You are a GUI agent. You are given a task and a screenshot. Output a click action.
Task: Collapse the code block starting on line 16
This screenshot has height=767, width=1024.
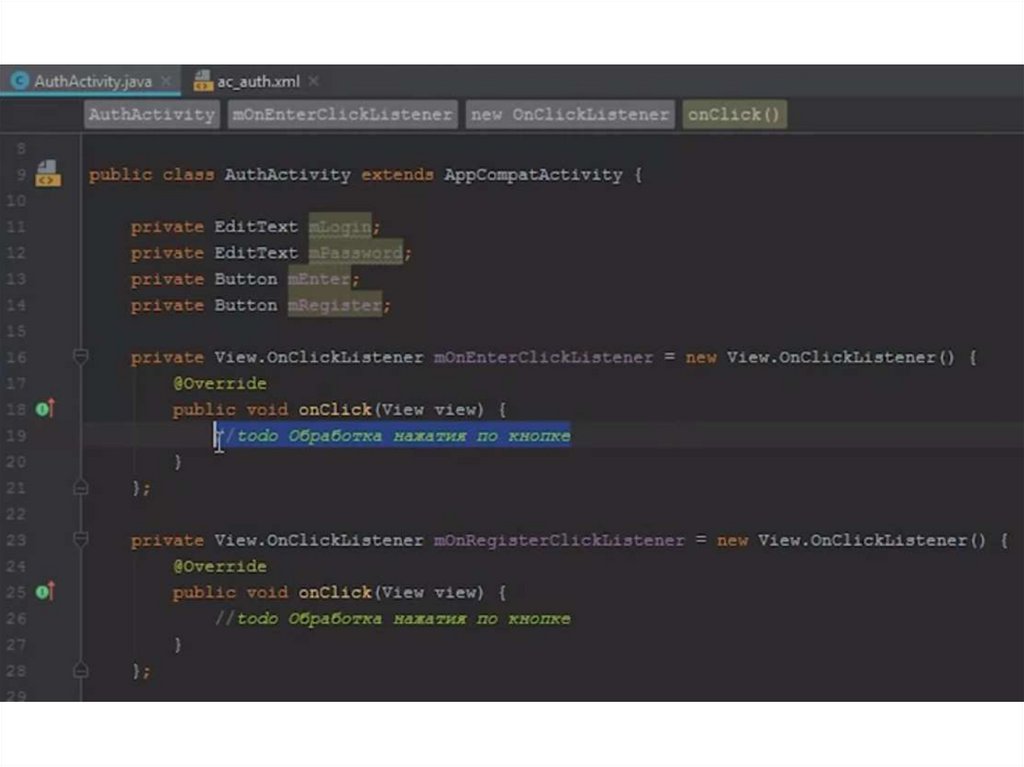pos(81,357)
